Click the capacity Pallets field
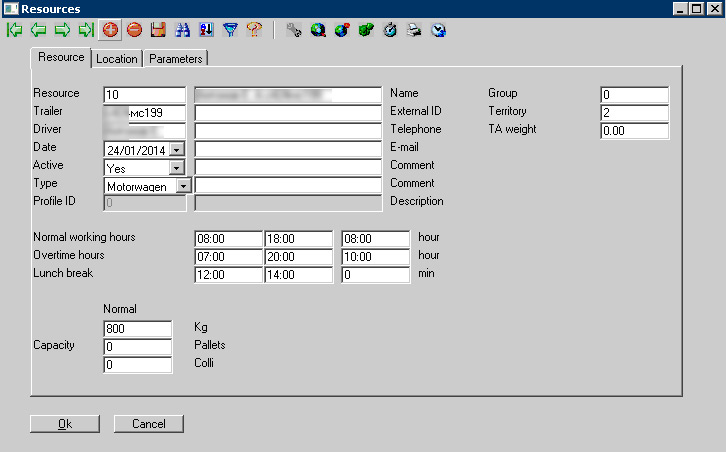 138,346
